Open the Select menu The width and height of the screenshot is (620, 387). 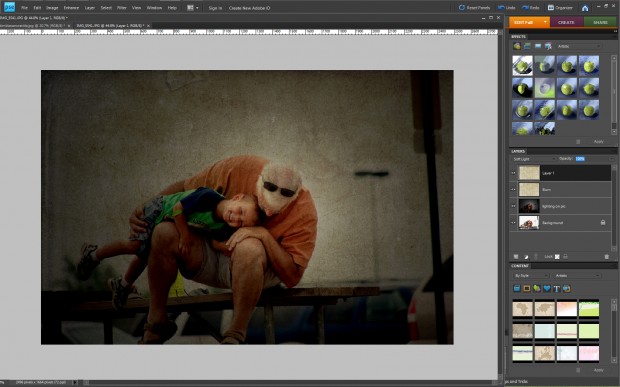[x=106, y=8]
